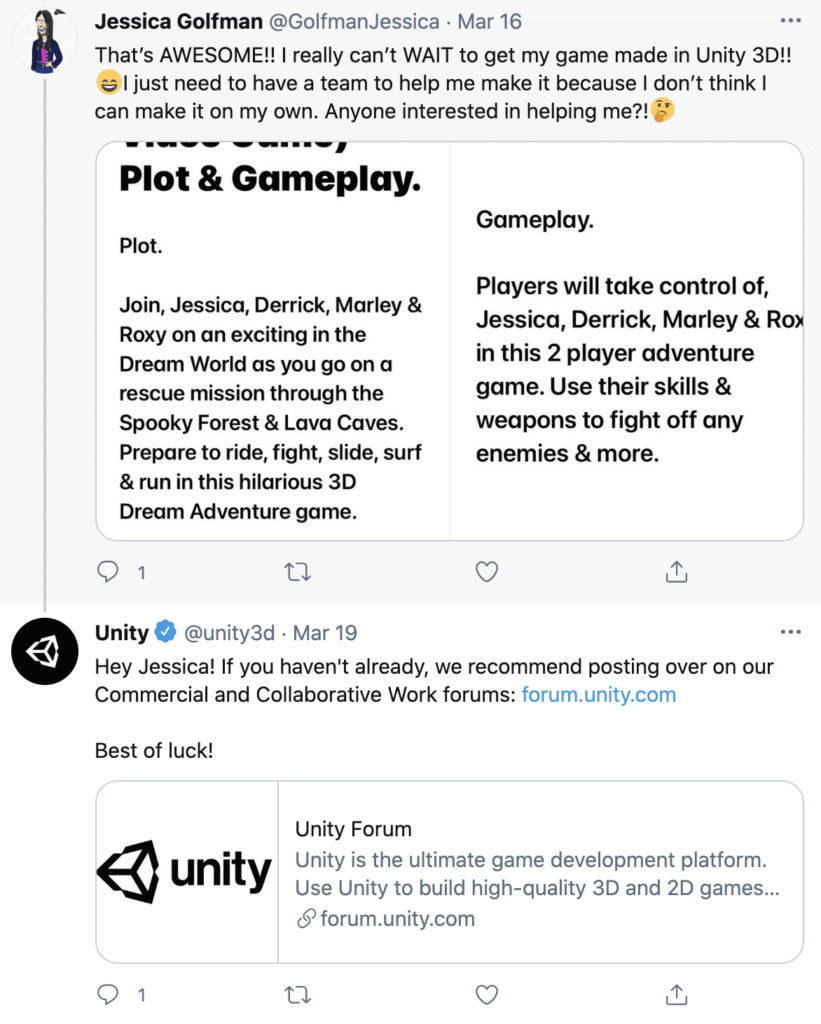The width and height of the screenshot is (821, 1024).
Task: Share Unity's tweet using the upload icon
Action: 676,995
